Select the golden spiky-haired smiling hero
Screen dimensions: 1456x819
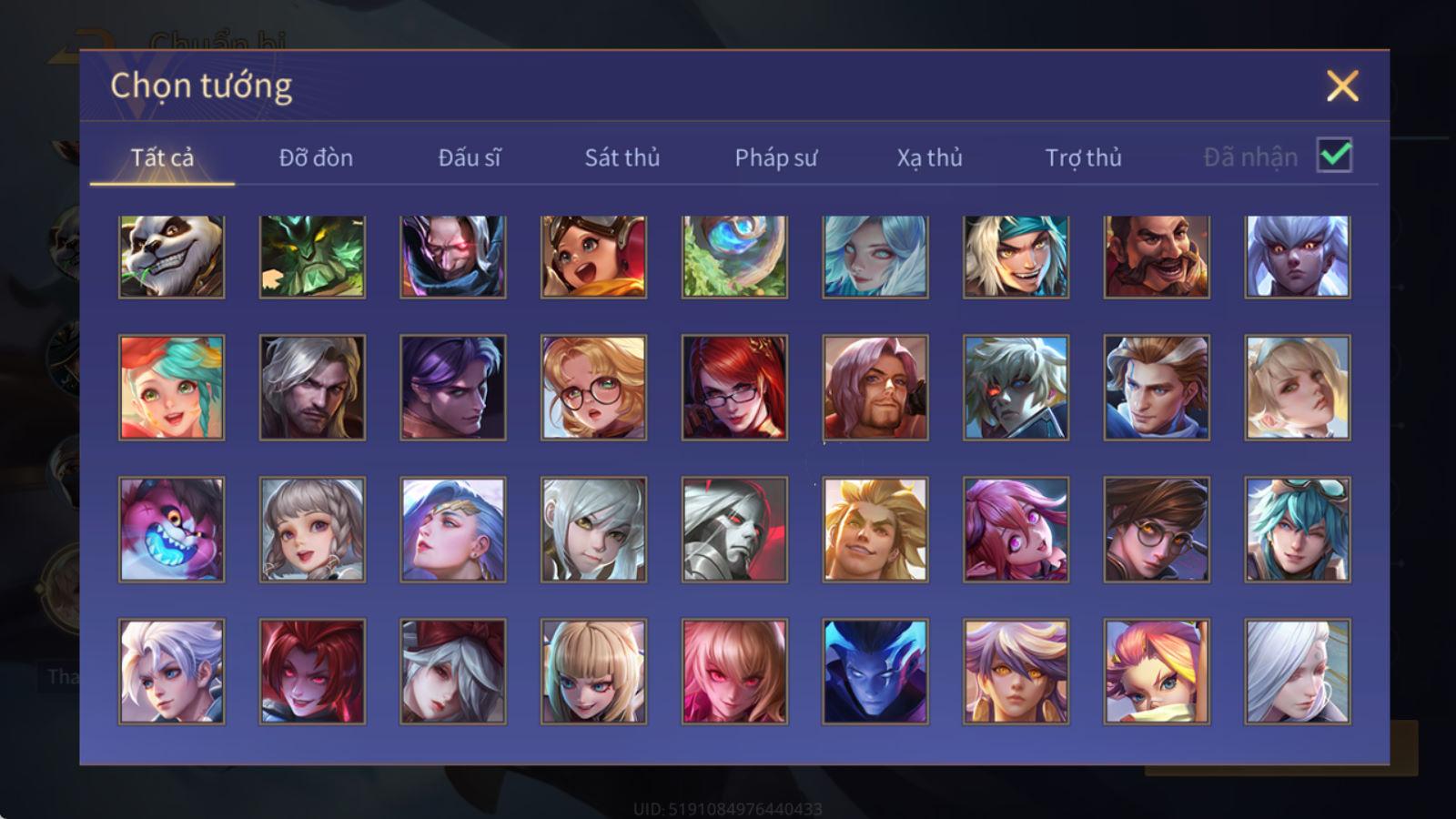click(x=875, y=530)
